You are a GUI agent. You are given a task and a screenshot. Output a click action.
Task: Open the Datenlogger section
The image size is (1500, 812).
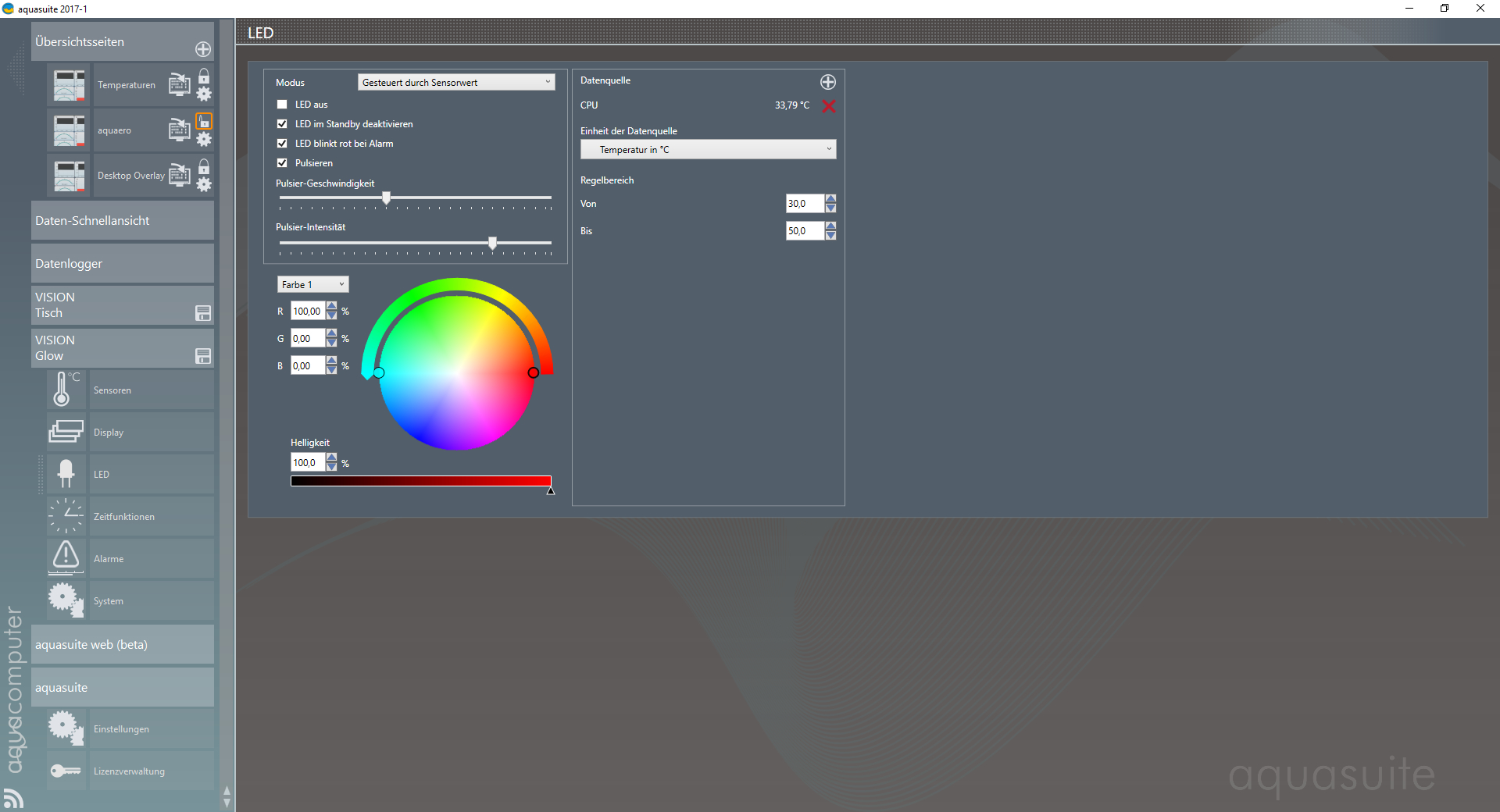123,264
